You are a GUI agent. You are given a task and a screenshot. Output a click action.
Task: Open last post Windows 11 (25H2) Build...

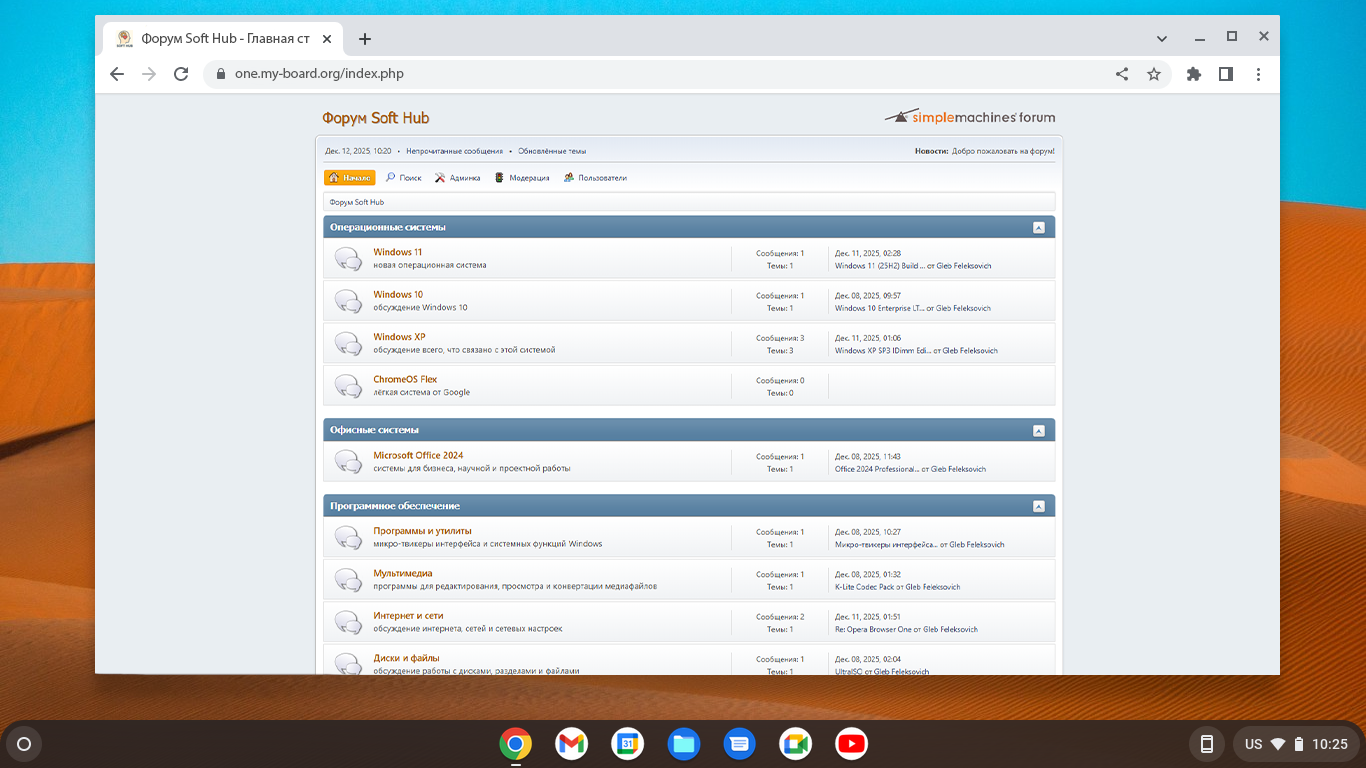(x=879, y=266)
